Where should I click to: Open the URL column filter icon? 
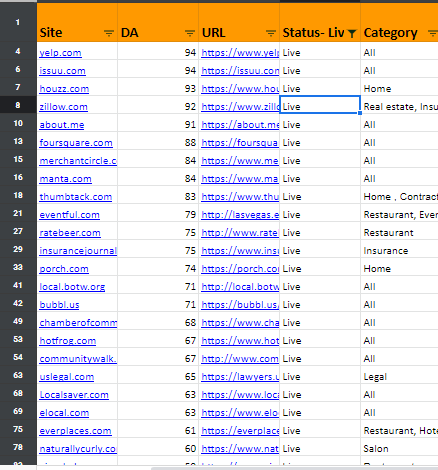click(x=271, y=33)
